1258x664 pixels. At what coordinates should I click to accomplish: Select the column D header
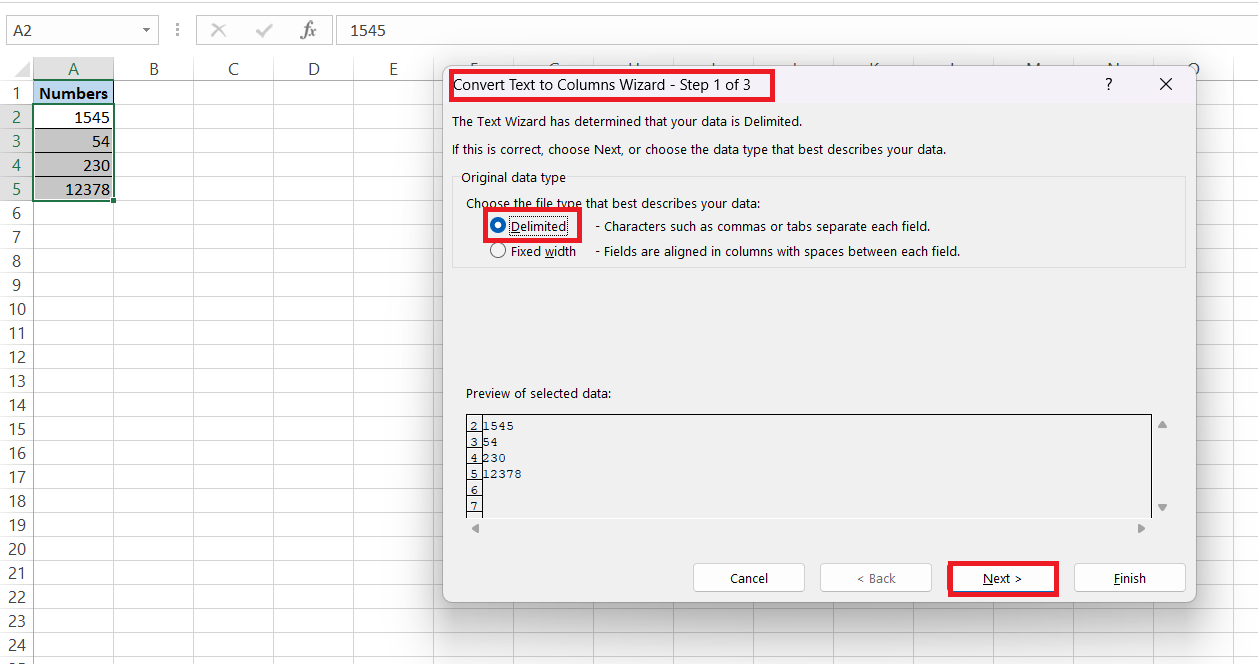click(313, 69)
